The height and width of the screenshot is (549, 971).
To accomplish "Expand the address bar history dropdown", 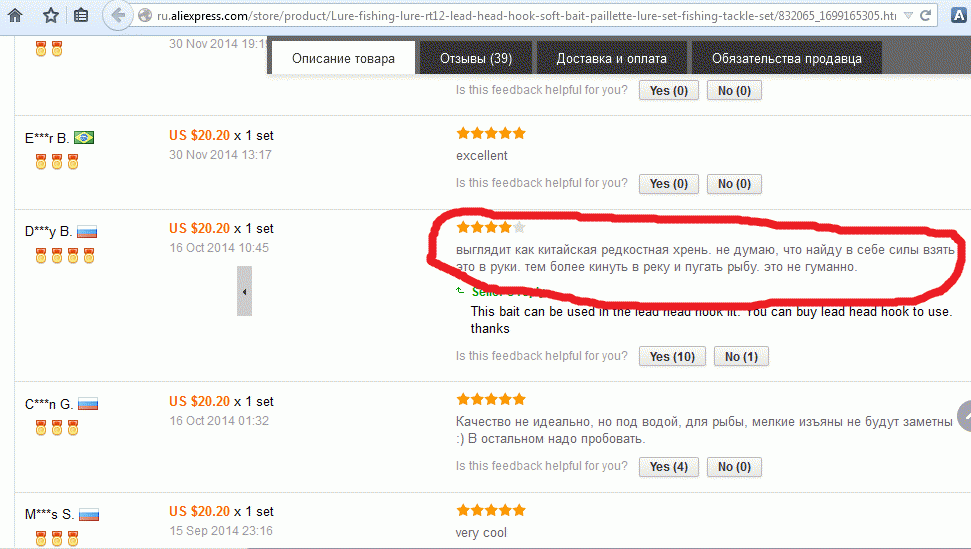I will (x=908, y=15).
